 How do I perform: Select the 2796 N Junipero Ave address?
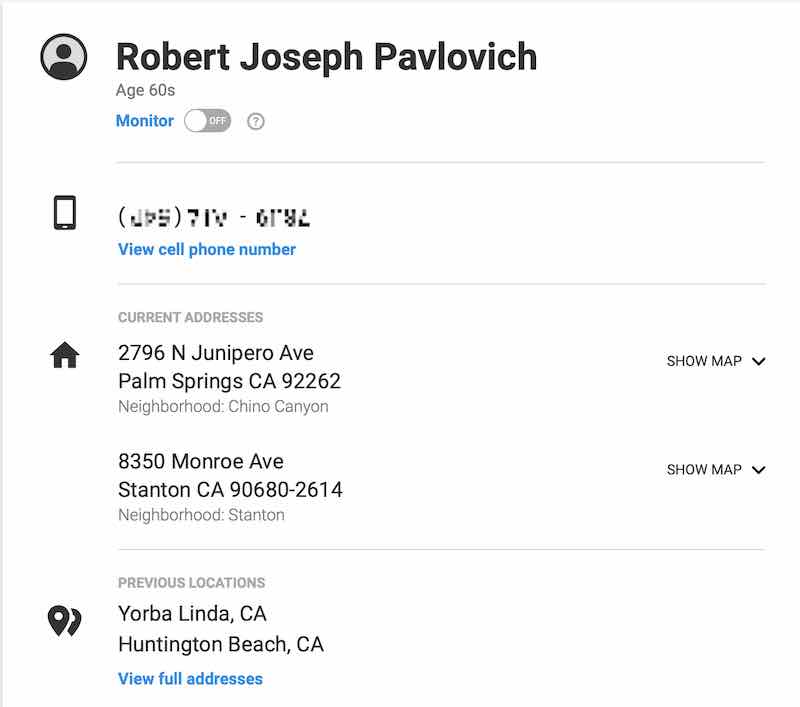tap(216, 353)
